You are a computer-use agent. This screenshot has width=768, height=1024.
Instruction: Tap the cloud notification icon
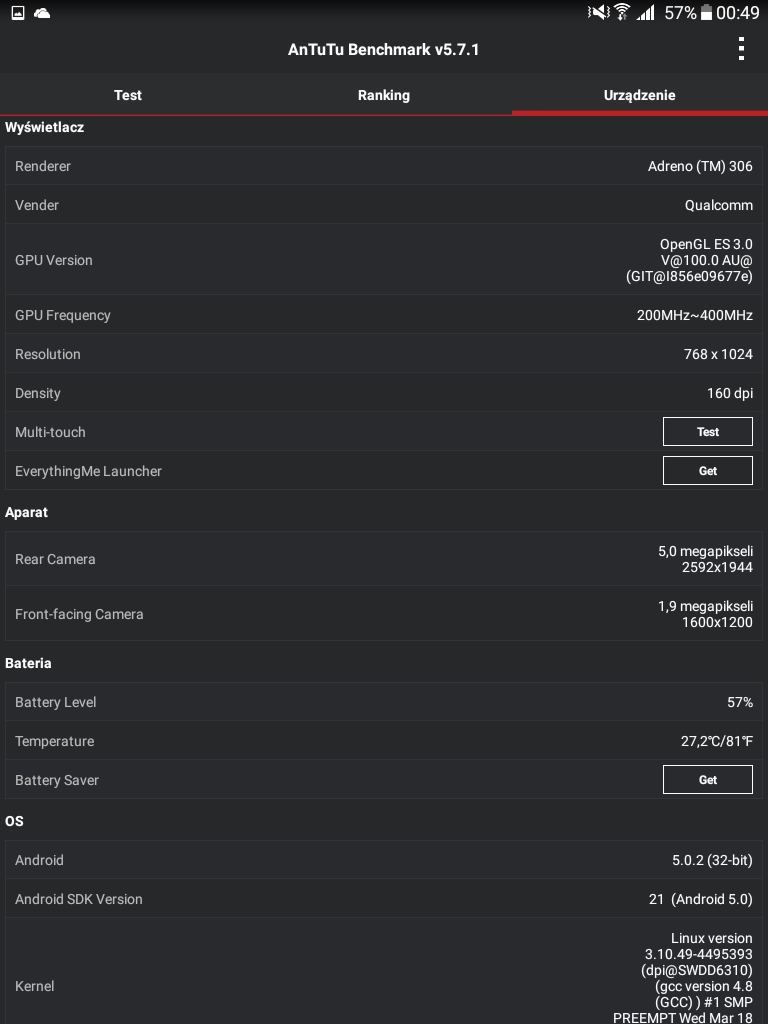click(42, 12)
